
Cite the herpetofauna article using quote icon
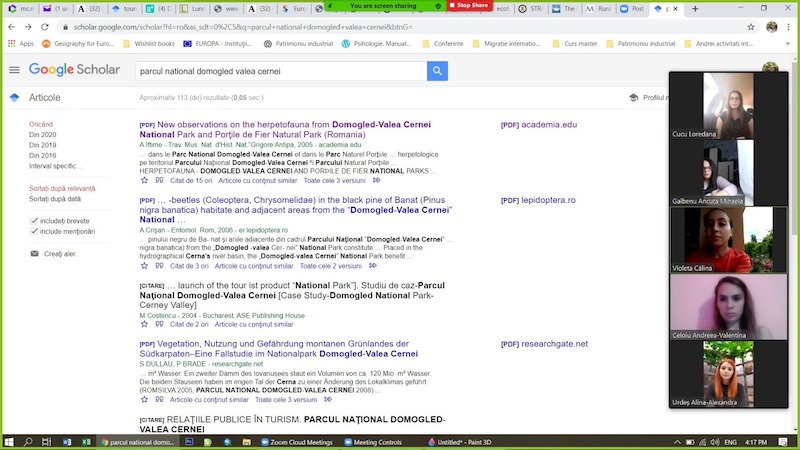click(x=158, y=181)
